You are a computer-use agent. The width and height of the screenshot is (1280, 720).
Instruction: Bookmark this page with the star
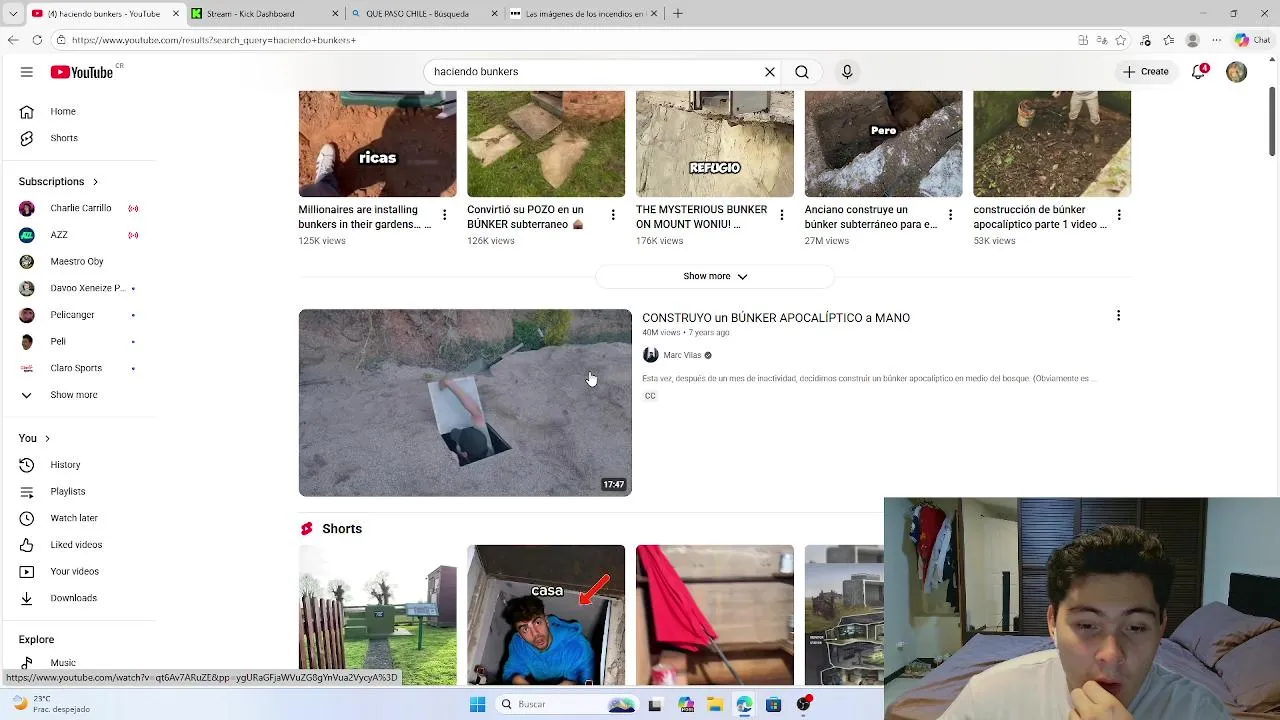(1120, 40)
